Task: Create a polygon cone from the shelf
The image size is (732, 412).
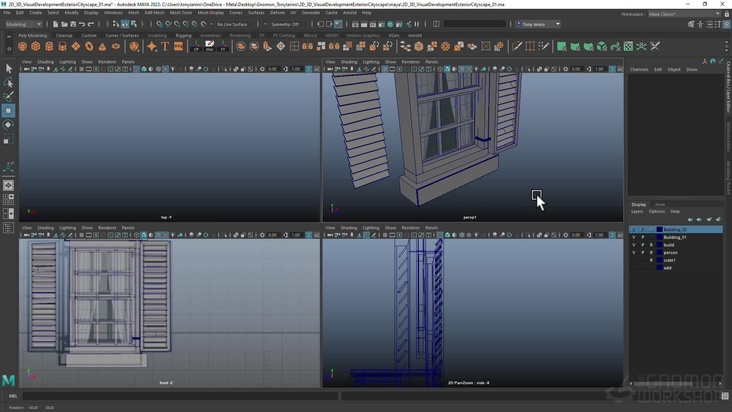Action: pos(102,46)
